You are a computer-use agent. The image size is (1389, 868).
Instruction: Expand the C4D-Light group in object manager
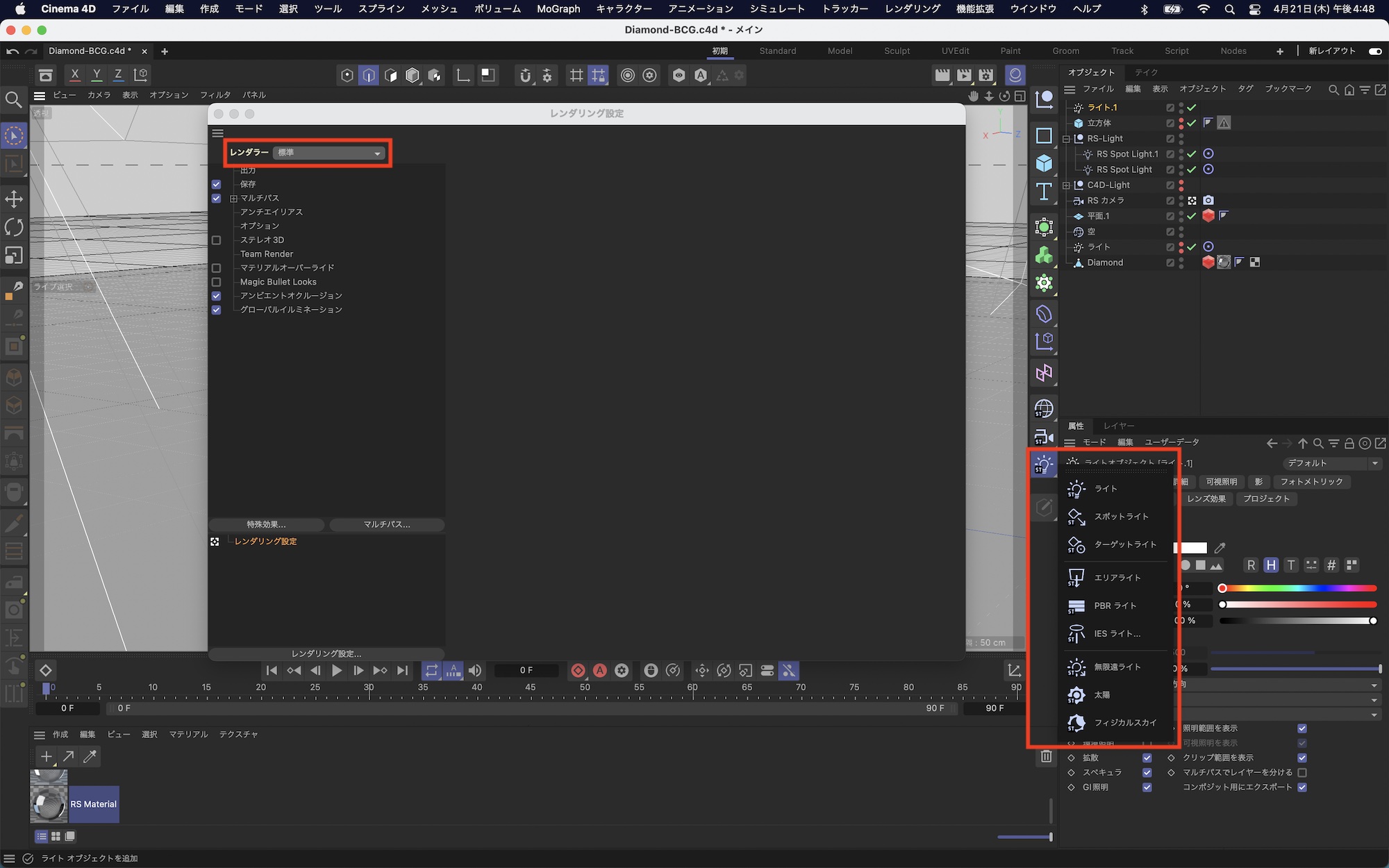[1067, 185]
